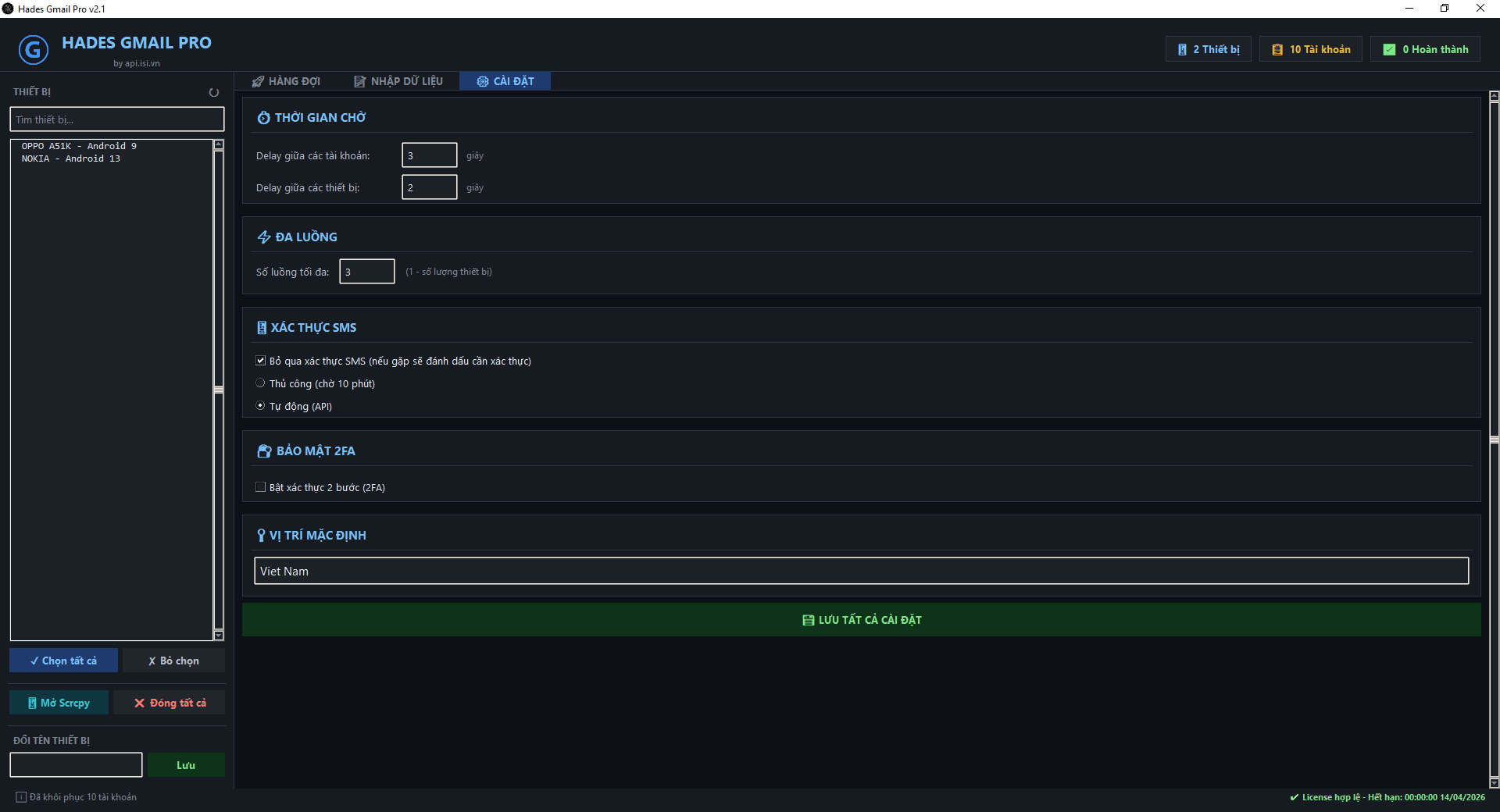Select all devices with Chọn tất cả
Image resolution: width=1500 pixels, height=812 pixels.
[x=63, y=661]
